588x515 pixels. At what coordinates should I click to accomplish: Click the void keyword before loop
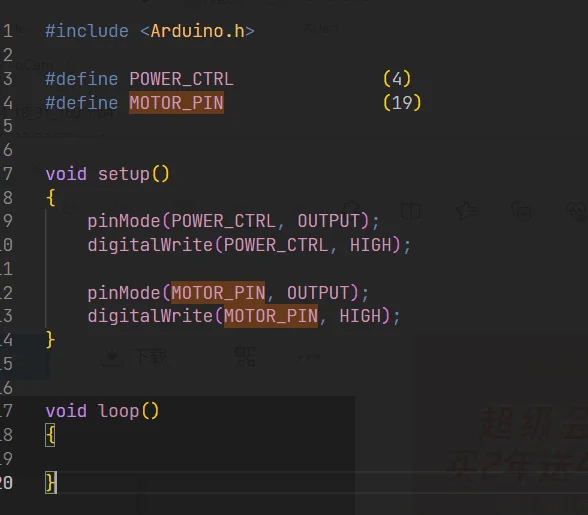click(66, 411)
